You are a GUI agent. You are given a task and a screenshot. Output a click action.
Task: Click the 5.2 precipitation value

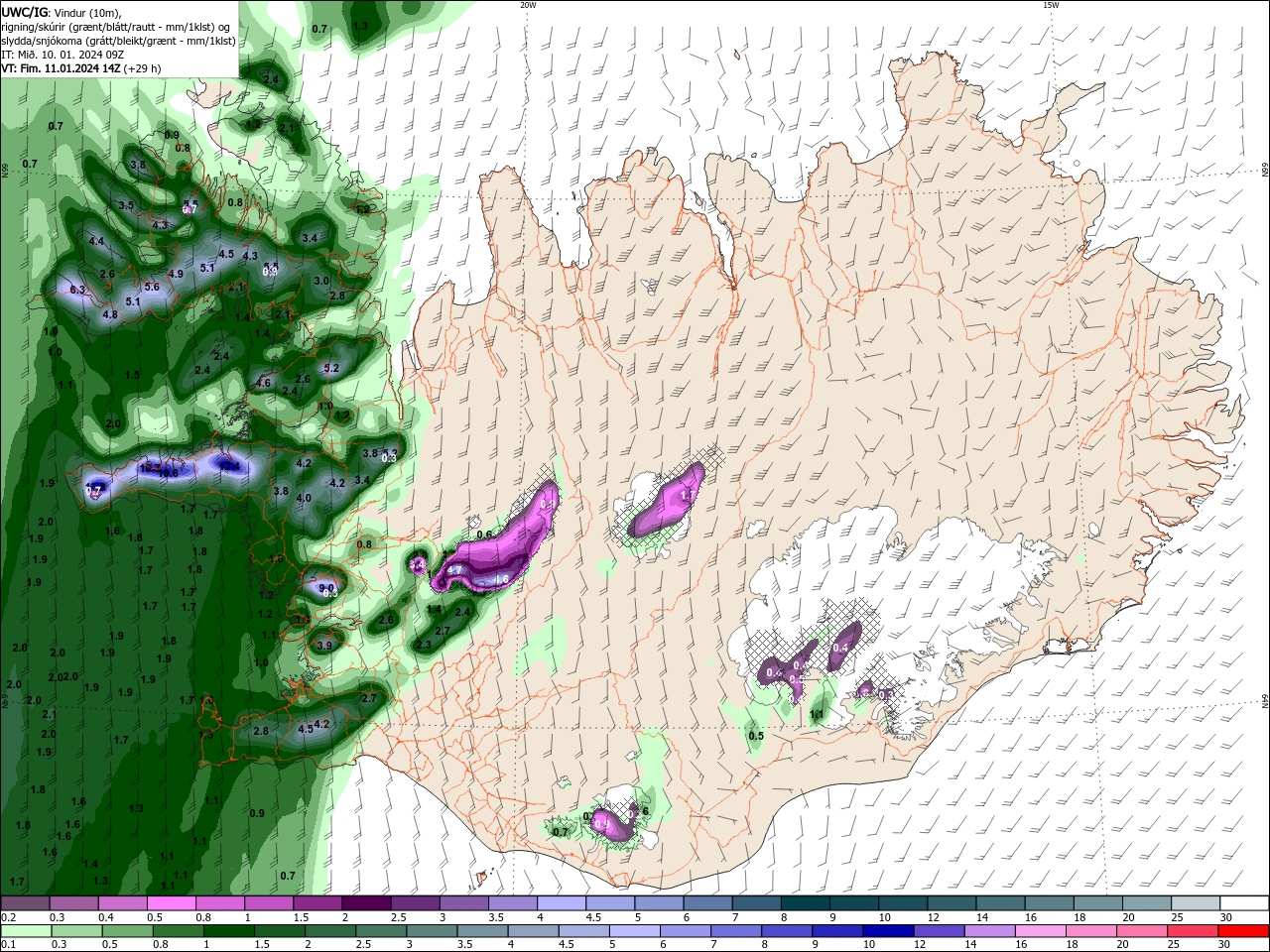[x=331, y=368]
